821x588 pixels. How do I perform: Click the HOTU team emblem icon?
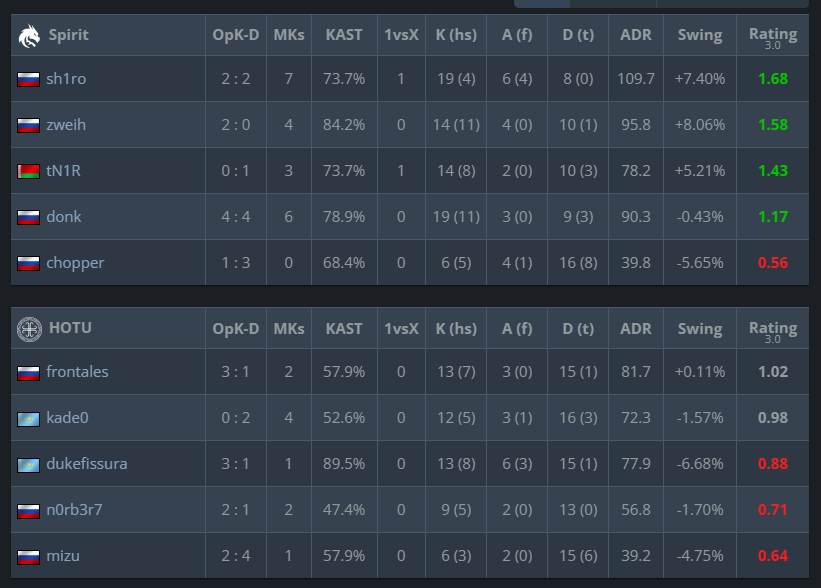pyautogui.click(x=29, y=329)
